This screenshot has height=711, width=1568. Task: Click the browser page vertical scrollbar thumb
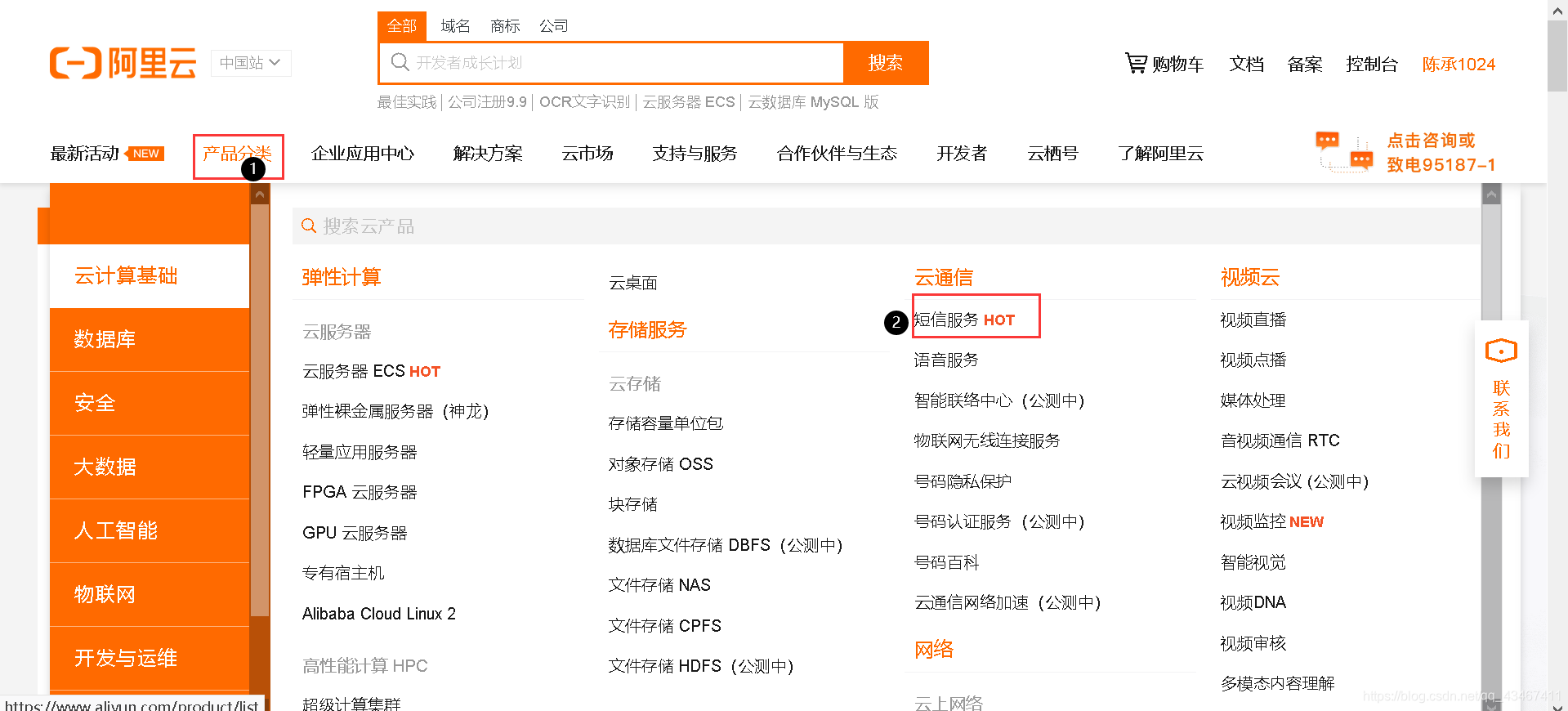coord(1557,55)
